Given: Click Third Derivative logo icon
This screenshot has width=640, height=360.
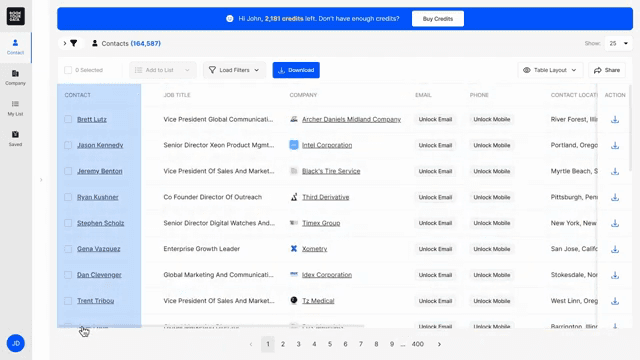Looking at the screenshot, I should coord(293,197).
